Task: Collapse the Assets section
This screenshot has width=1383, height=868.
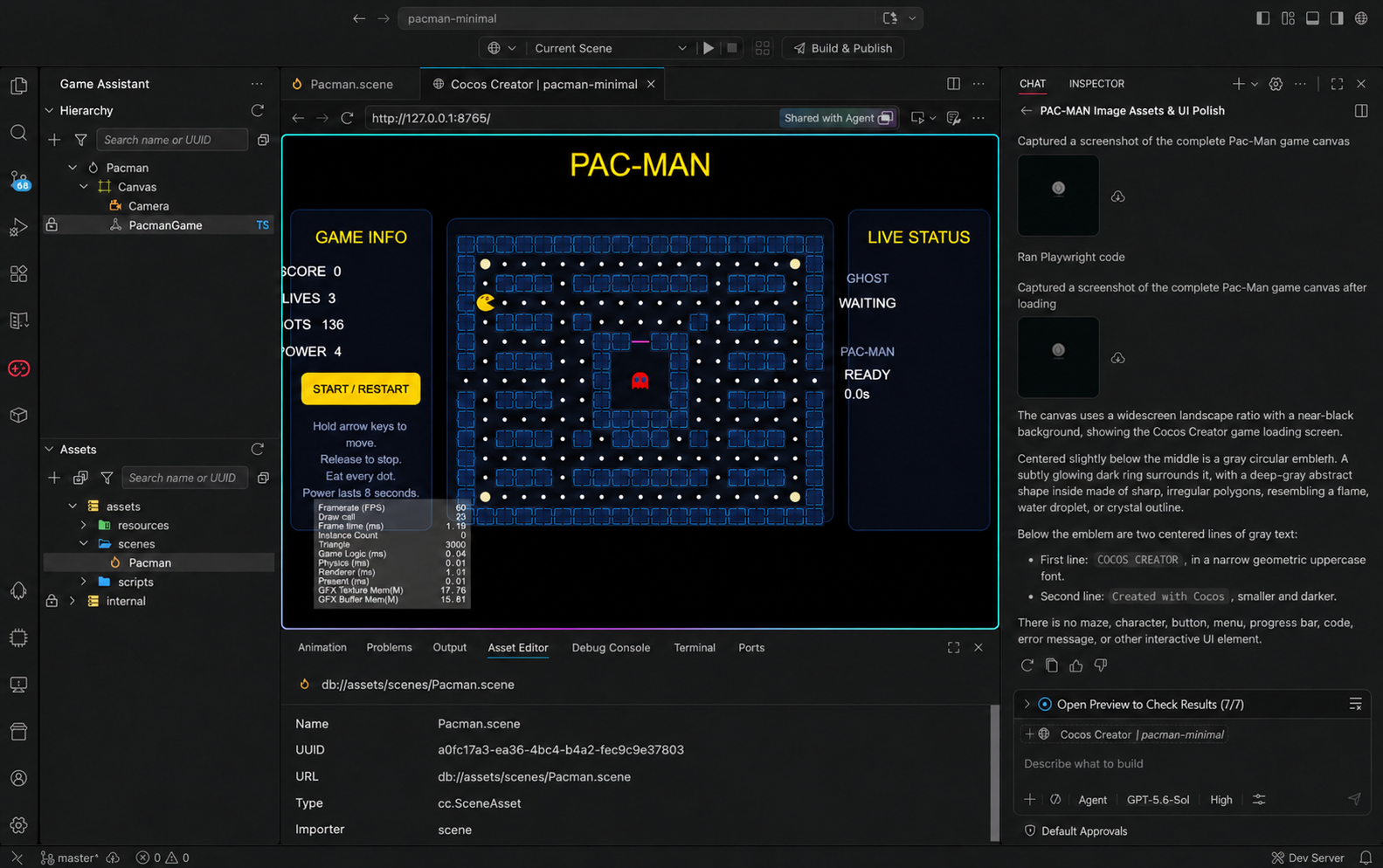Action: pos(49,449)
